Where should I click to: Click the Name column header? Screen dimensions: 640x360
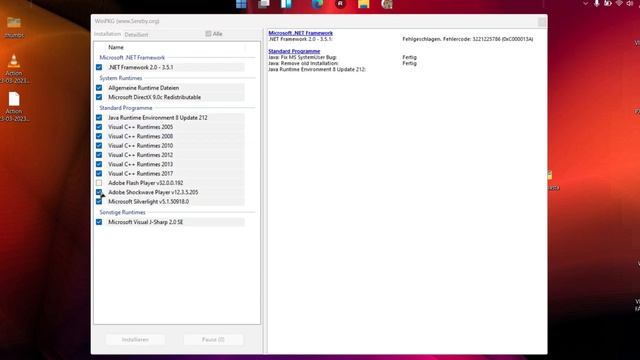tap(116, 47)
